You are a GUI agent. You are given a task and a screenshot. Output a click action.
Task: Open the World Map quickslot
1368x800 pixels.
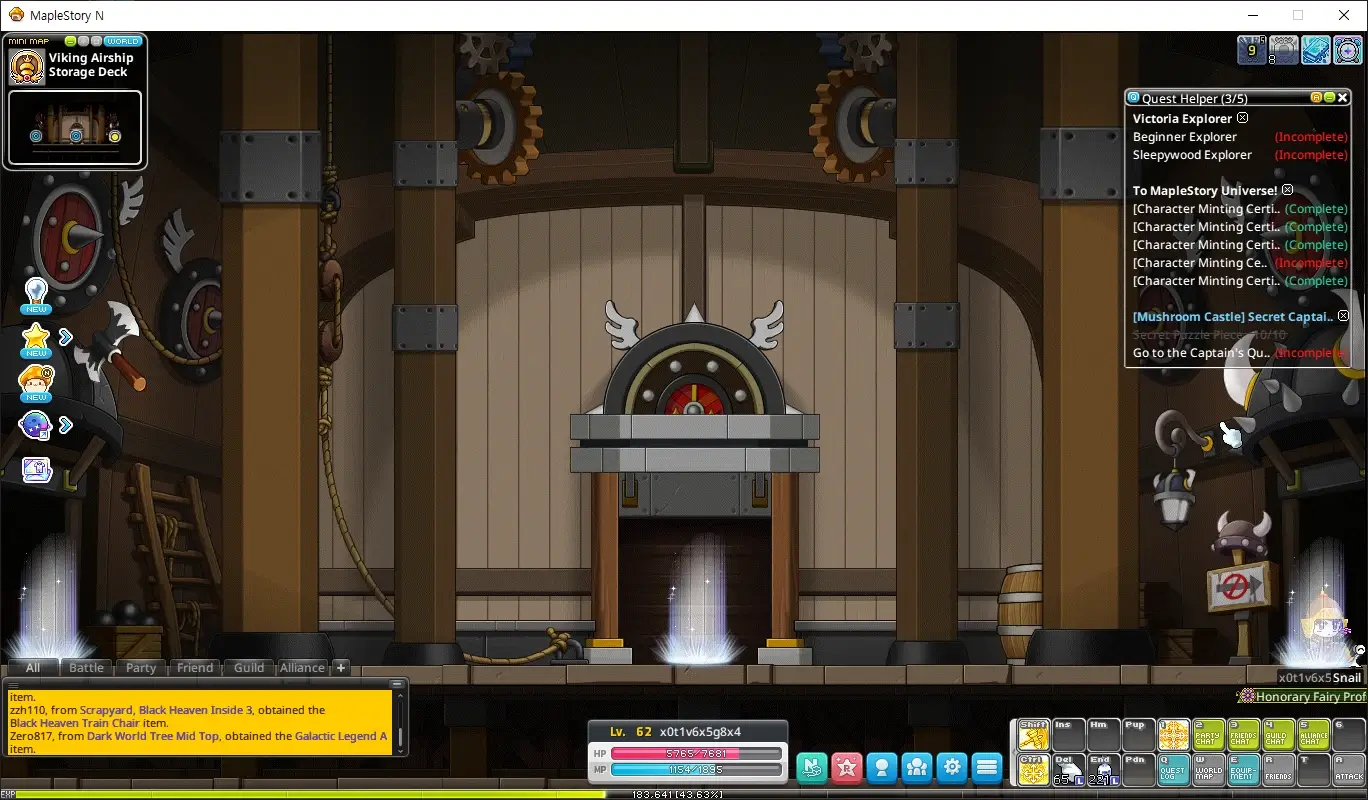(x=1209, y=769)
